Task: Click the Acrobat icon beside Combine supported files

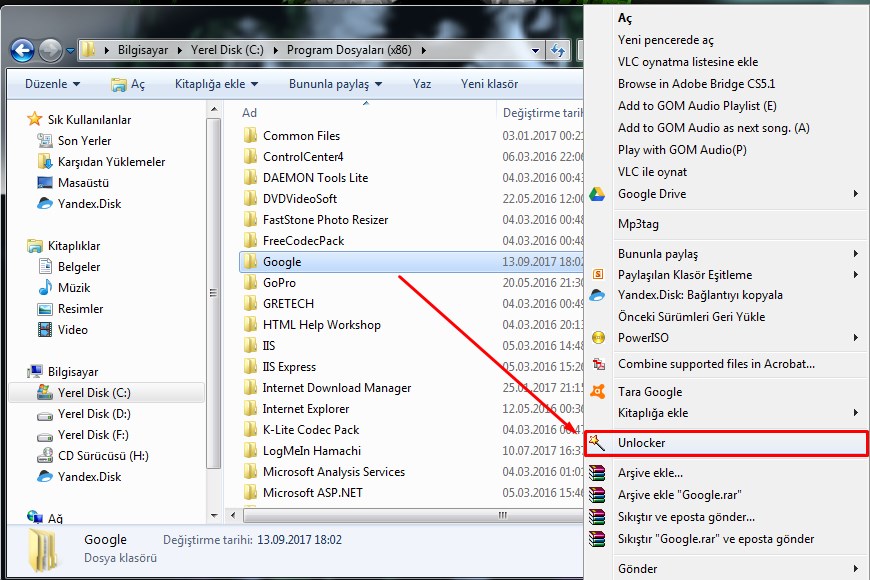Action: (x=598, y=365)
